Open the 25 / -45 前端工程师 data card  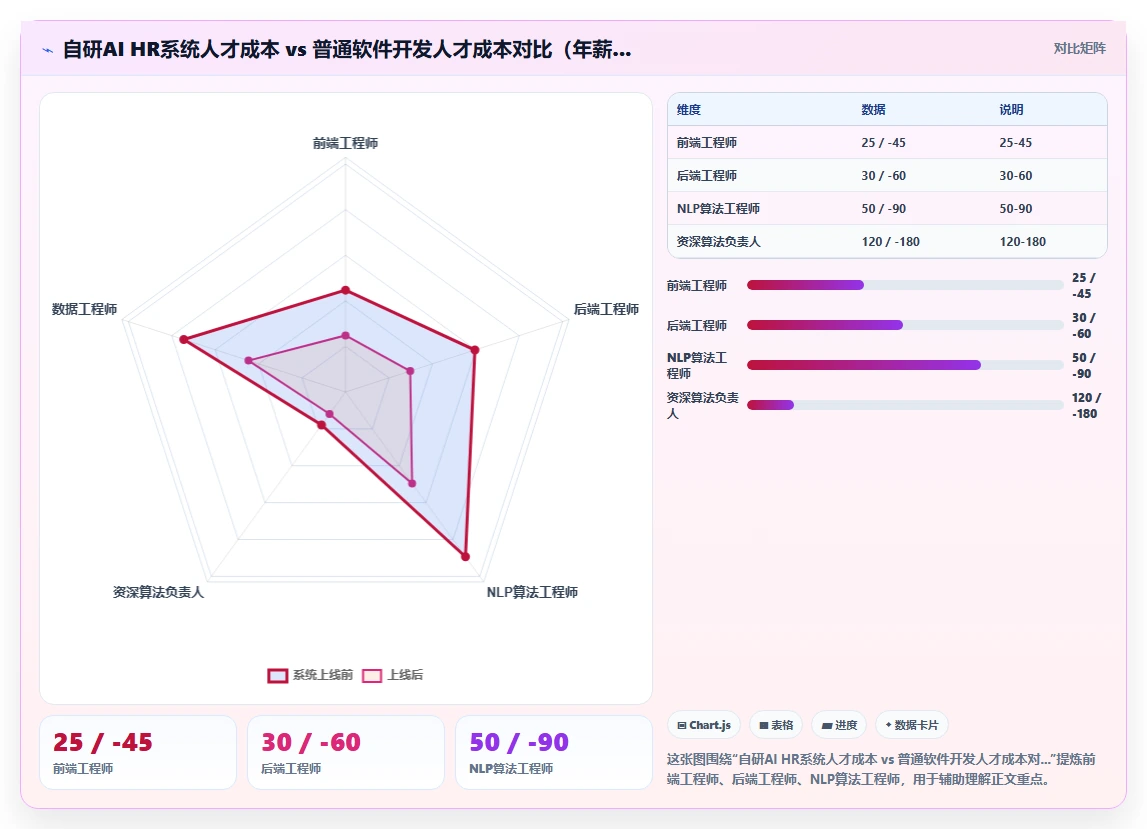click(138, 752)
